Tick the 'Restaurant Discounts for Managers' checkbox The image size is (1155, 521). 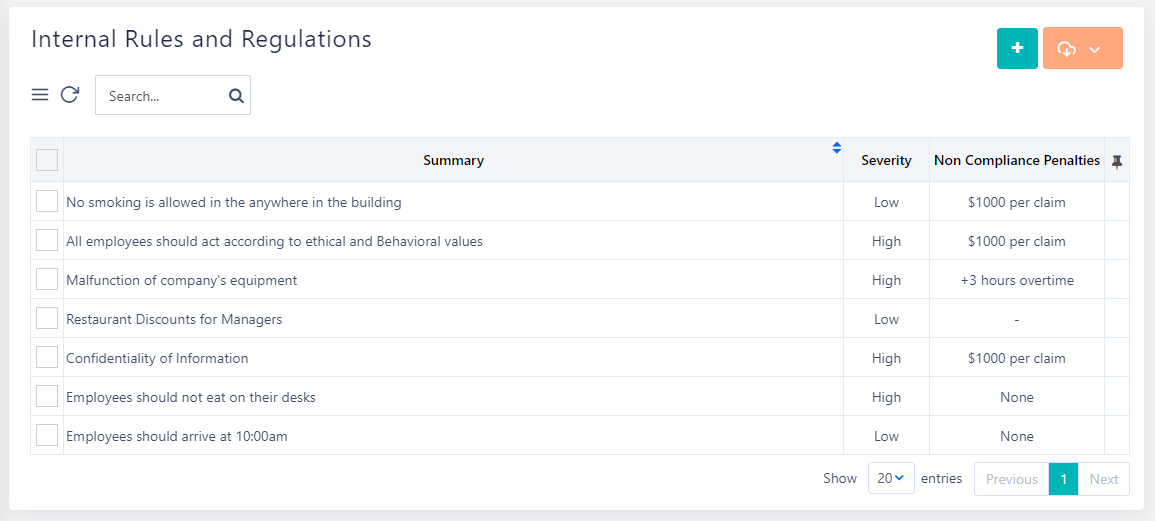pos(47,318)
